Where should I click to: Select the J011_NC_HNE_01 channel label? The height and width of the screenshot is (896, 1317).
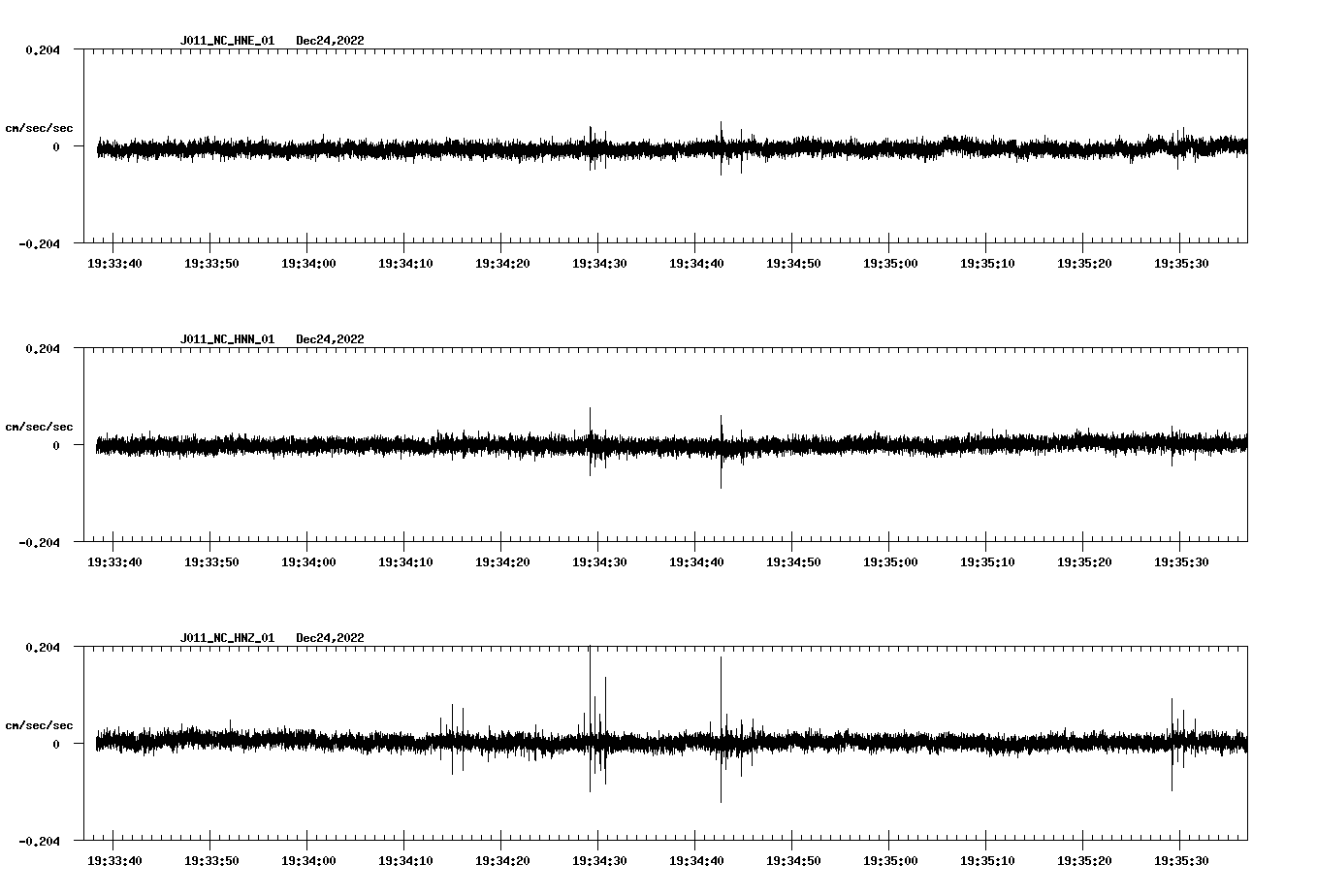226,41
